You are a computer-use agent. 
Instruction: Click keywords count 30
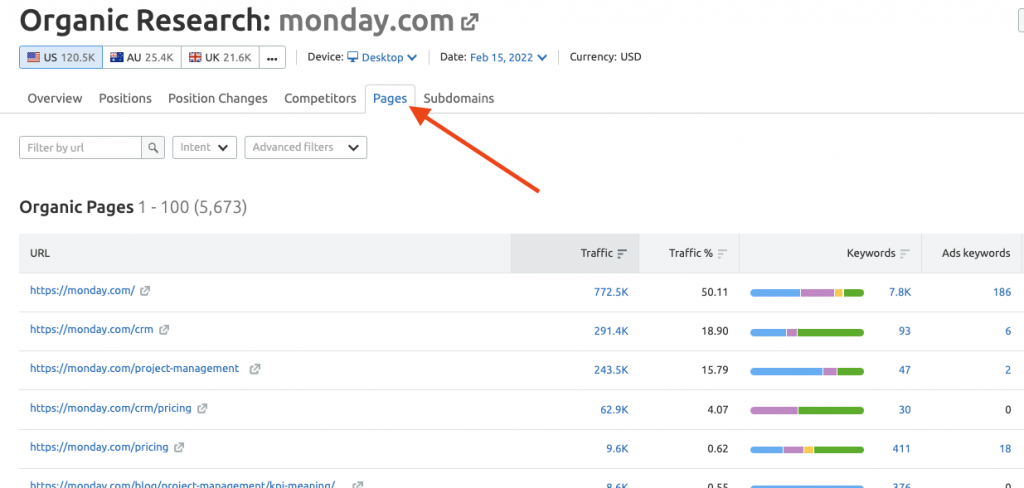904,410
